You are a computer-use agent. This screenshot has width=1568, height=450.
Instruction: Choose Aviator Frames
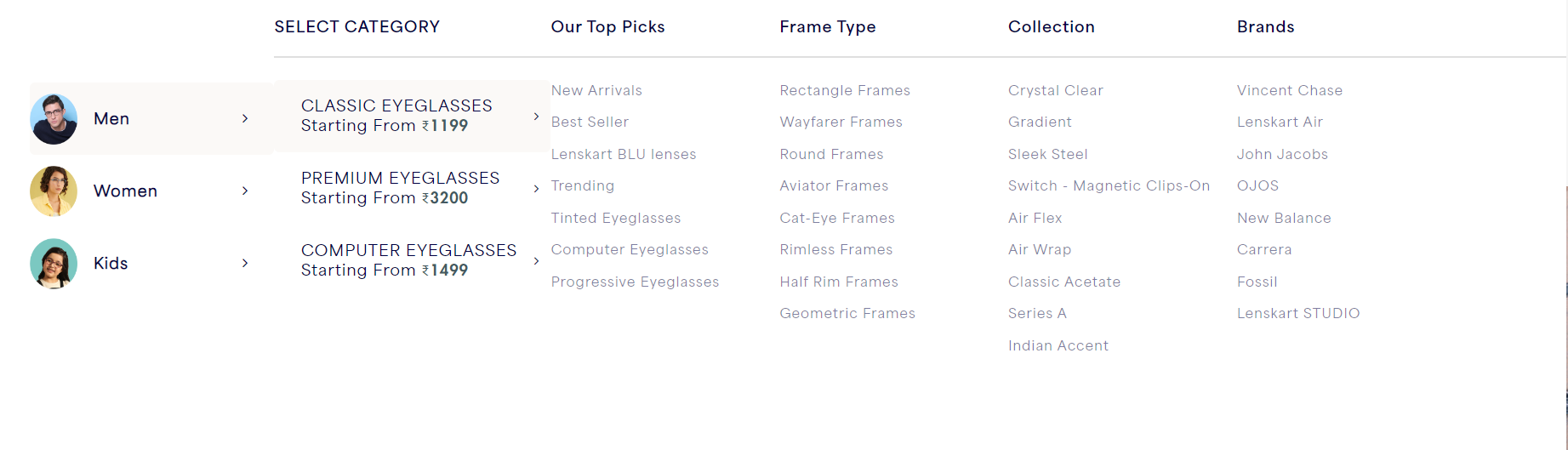tap(834, 185)
